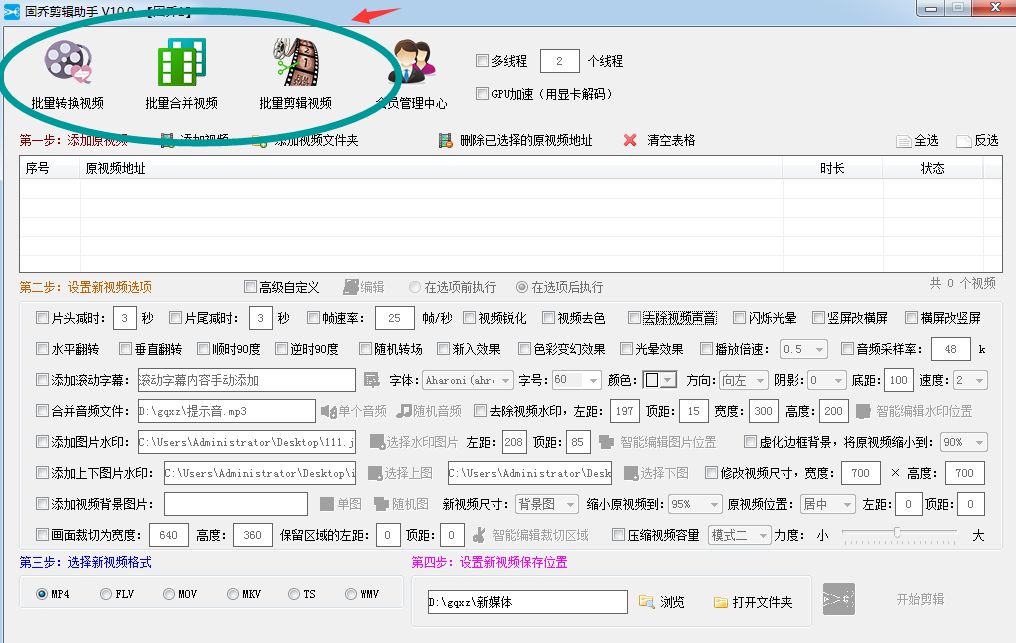
Task: Click the 清空表格 text button
Action: point(671,140)
